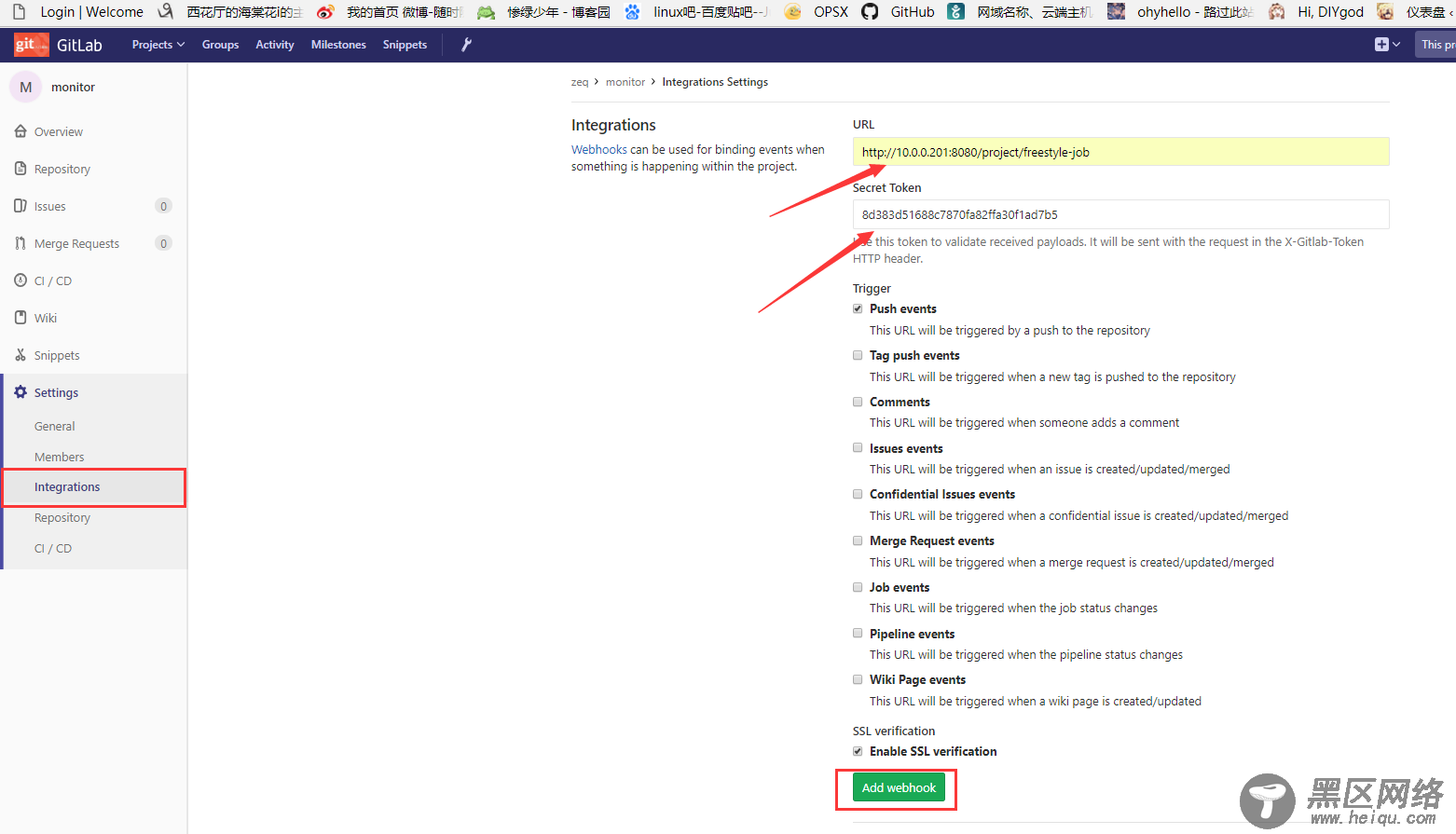Enable Pipeline events trigger
This screenshot has height=834, width=1456.
click(858, 633)
